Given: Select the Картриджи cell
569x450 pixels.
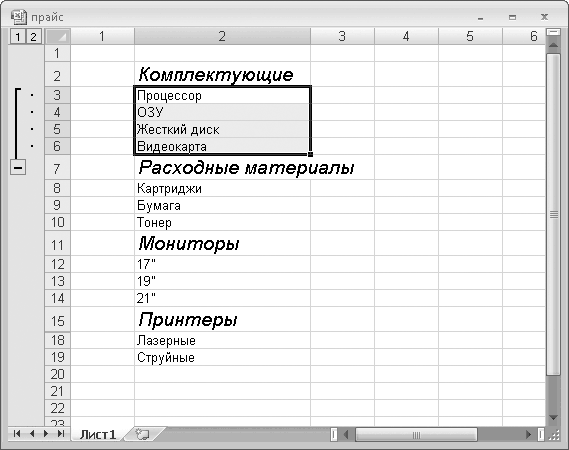Looking at the screenshot, I should (x=222, y=189).
